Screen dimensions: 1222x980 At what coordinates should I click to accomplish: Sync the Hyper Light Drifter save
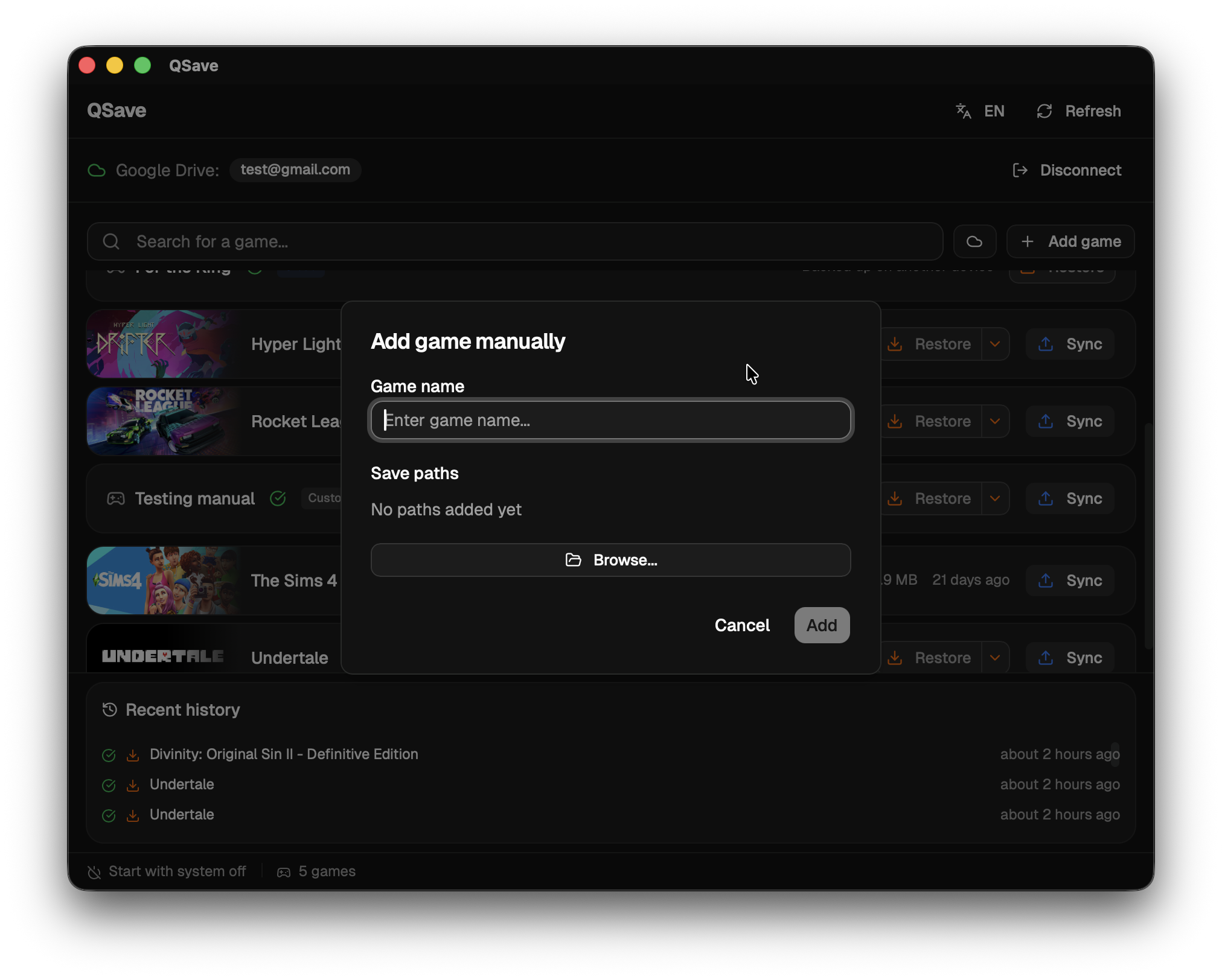(1070, 344)
